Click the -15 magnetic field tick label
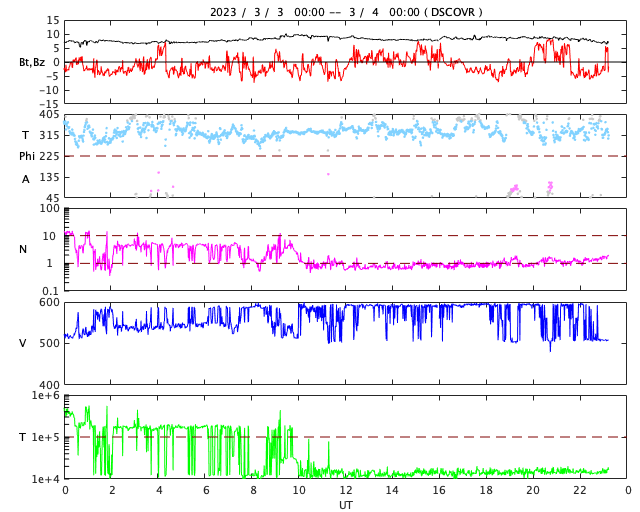The width and height of the screenshot is (640, 512). click(47, 102)
